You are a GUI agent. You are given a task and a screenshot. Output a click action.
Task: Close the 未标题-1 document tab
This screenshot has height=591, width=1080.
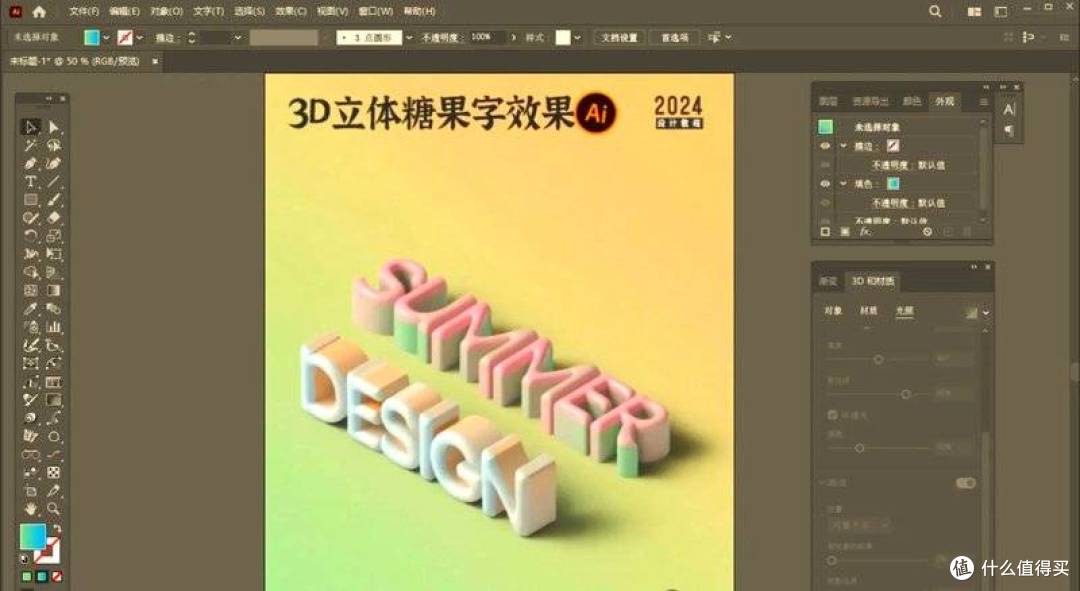pyautogui.click(x=155, y=61)
